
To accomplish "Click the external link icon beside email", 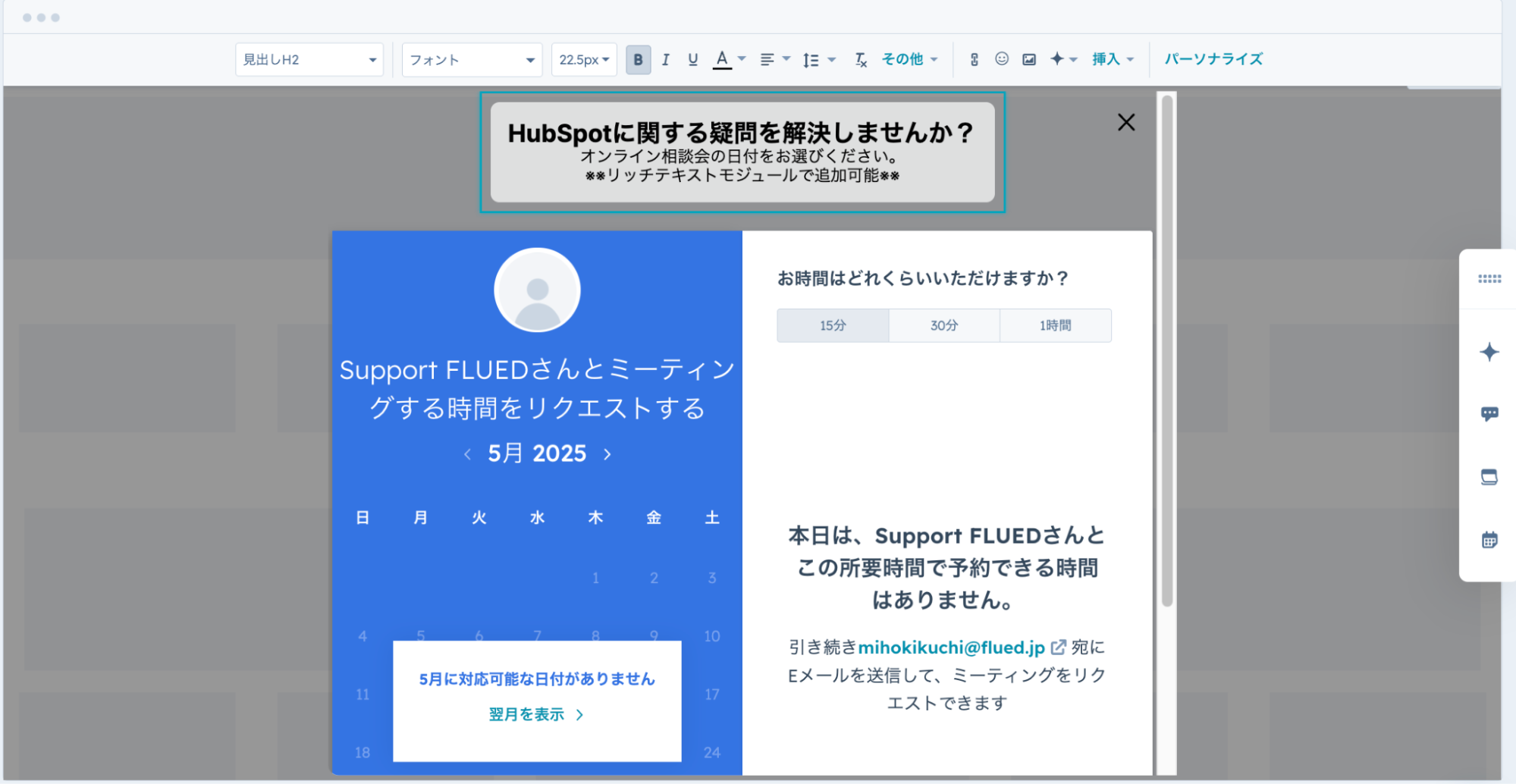I will point(1058,648).
